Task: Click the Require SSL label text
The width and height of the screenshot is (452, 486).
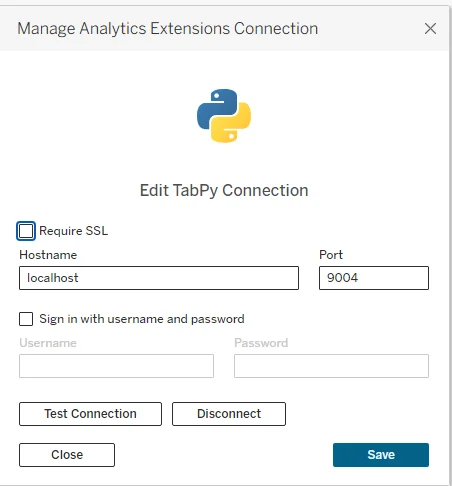Action: click(x=74, y=231)
